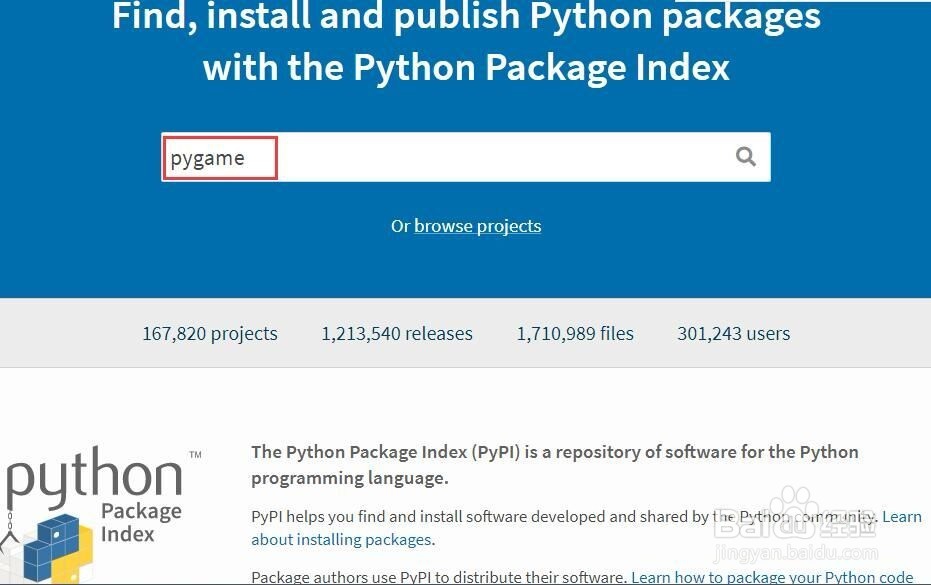
Task: Click the 167,820 projects statistic
Action: pyautogui.click(x=210, y=334)
